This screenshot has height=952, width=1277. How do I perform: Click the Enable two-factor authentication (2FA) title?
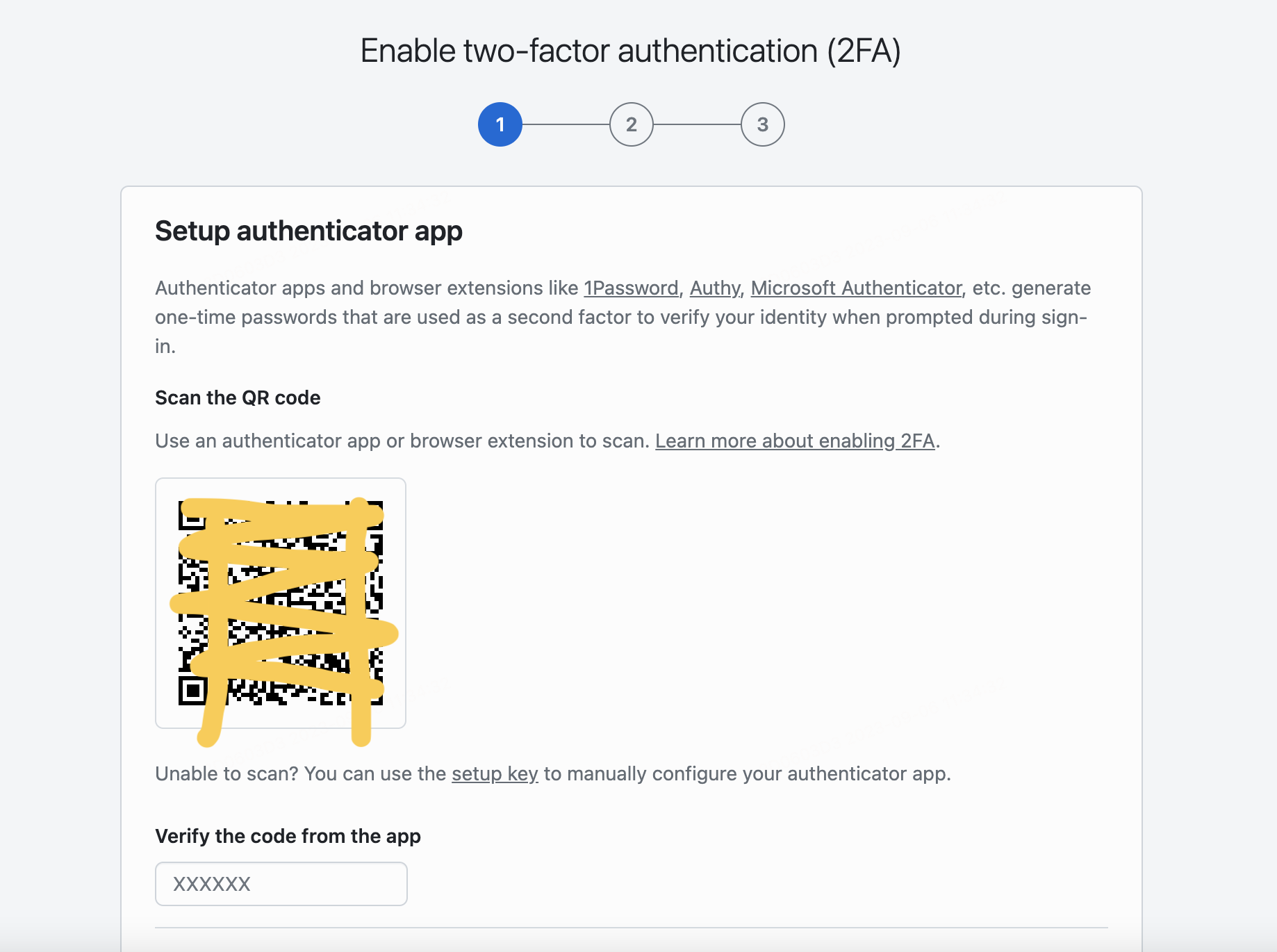click(x=632, y=49)
